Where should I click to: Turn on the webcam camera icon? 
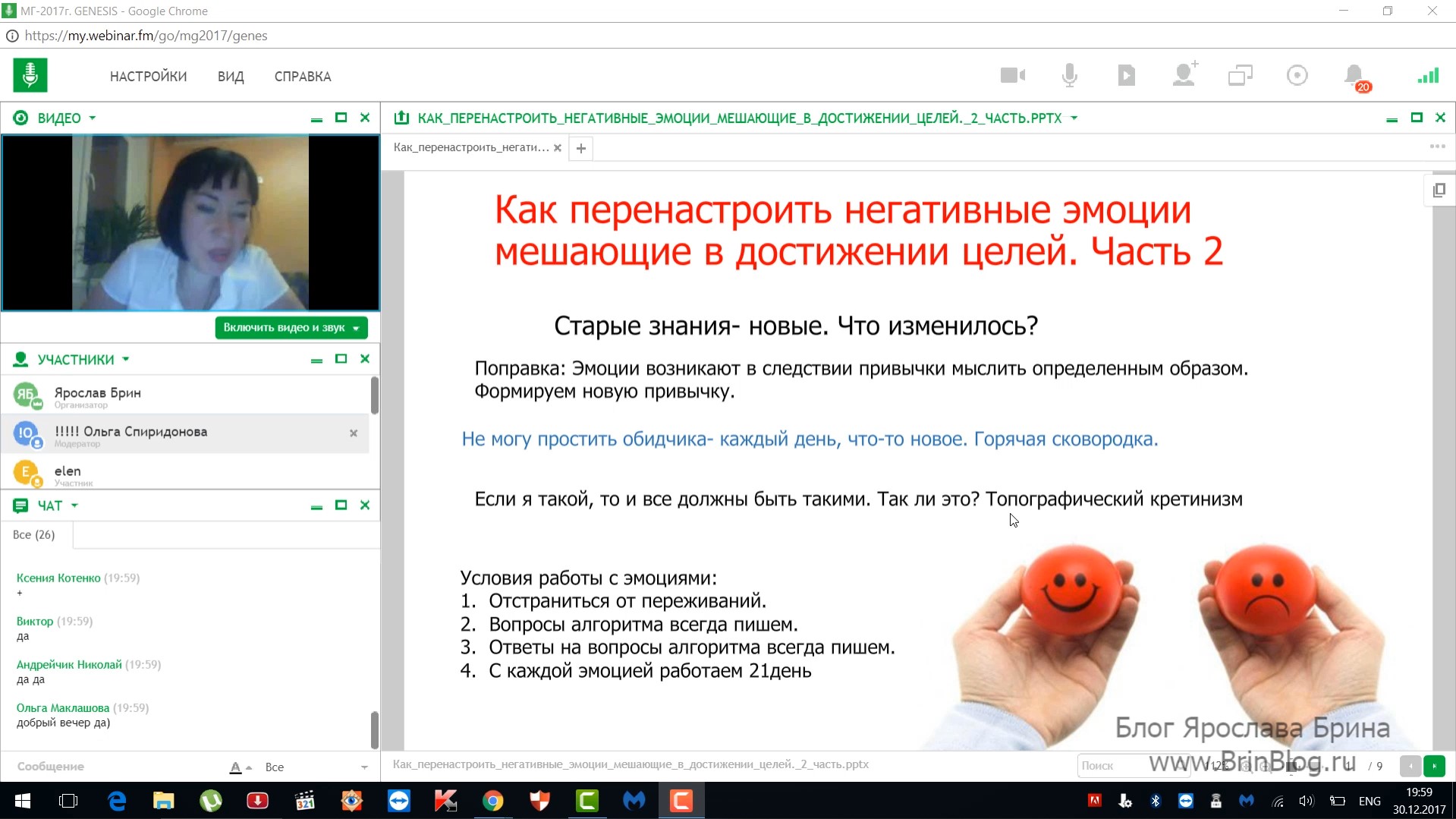click(x=1013, y=75)
